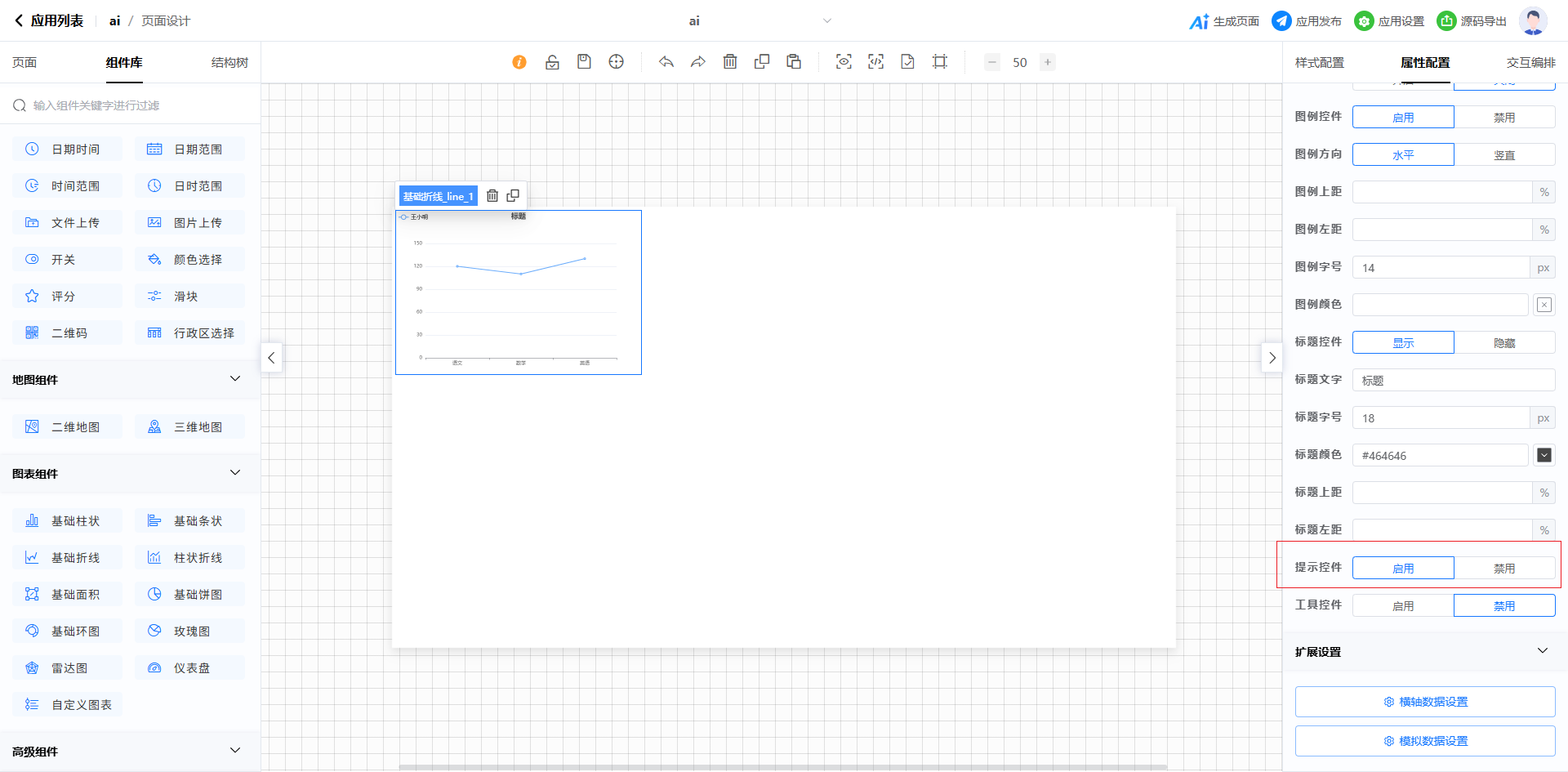1568x772 pixels.
Task: Open the 标题颜色 dark color swatch
Action: tap(1544, 455)
